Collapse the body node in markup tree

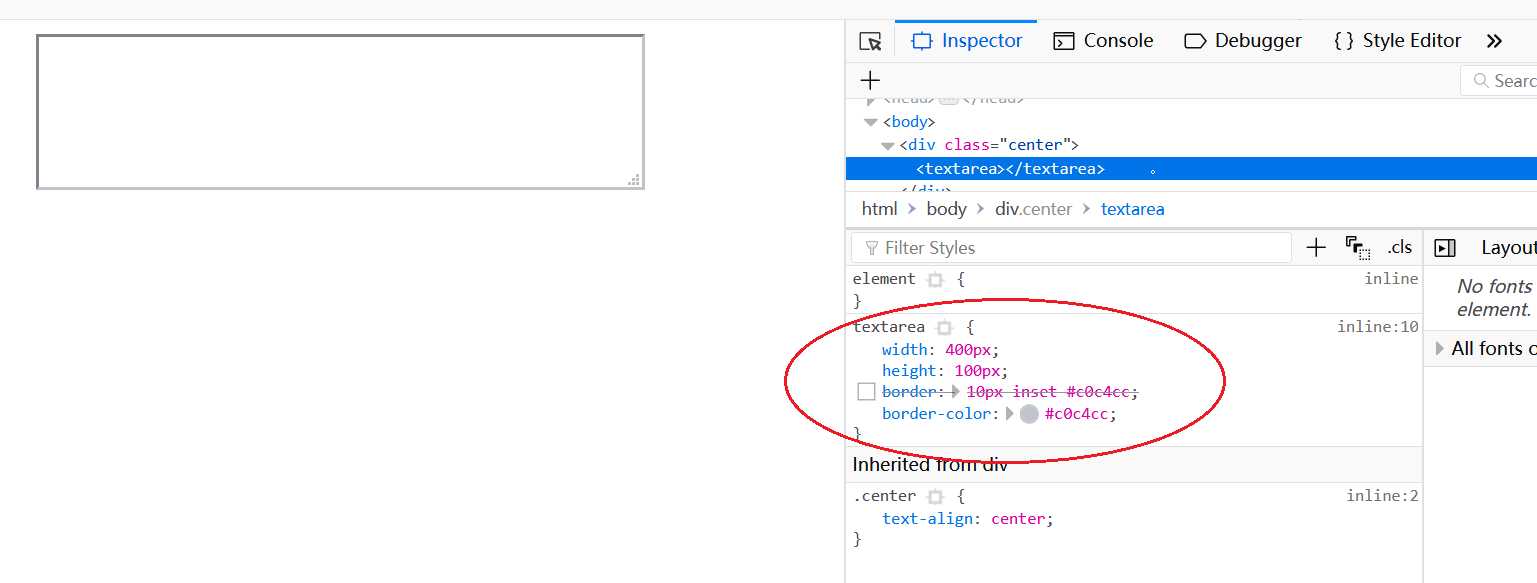point(869,122)
